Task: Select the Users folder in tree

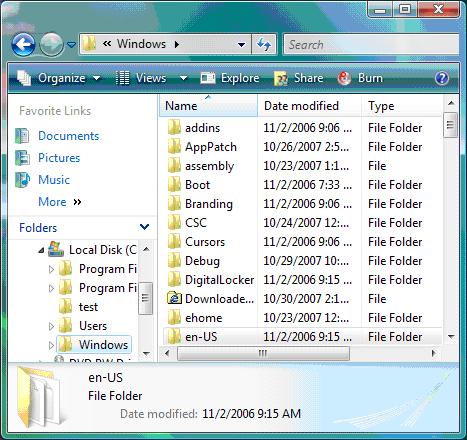Action: point(93,326)
